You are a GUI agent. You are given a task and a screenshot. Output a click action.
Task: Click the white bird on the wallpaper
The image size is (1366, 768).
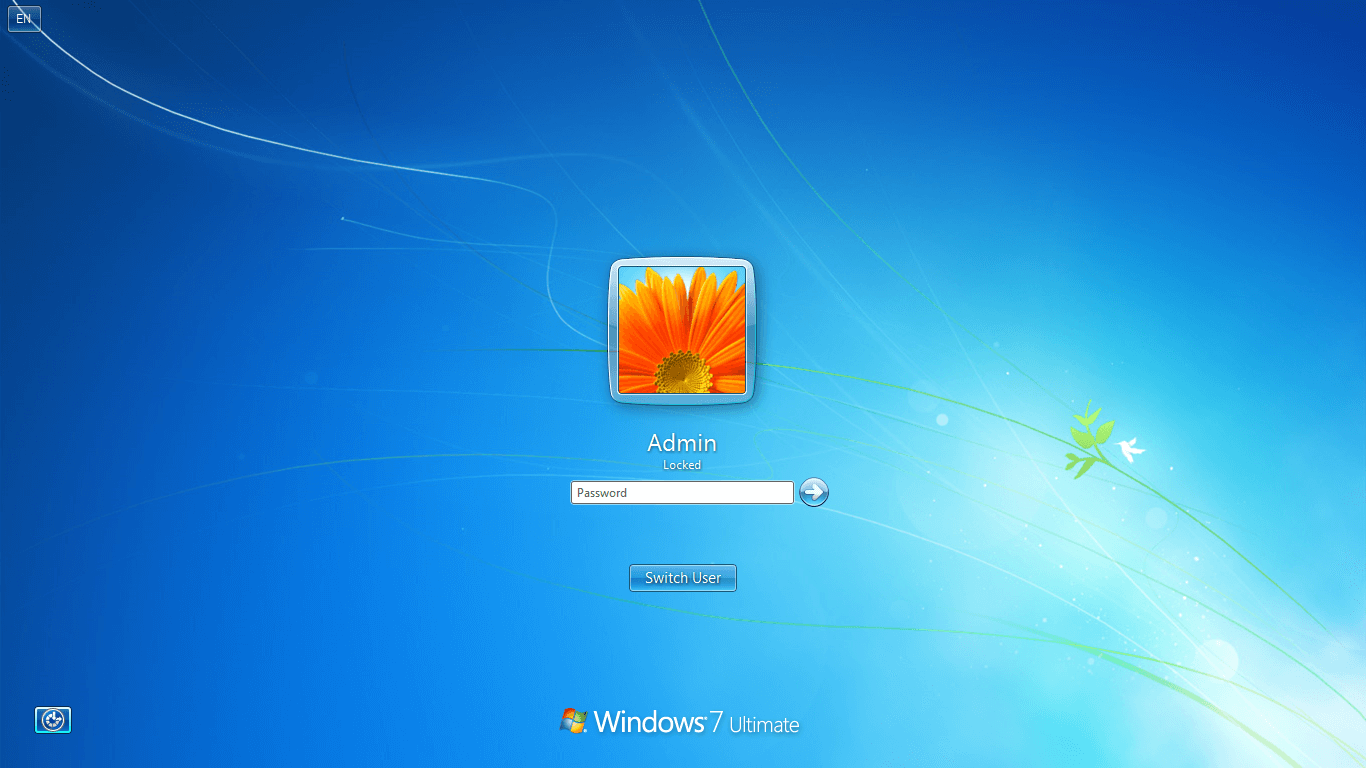click(x=1131, y=449)
